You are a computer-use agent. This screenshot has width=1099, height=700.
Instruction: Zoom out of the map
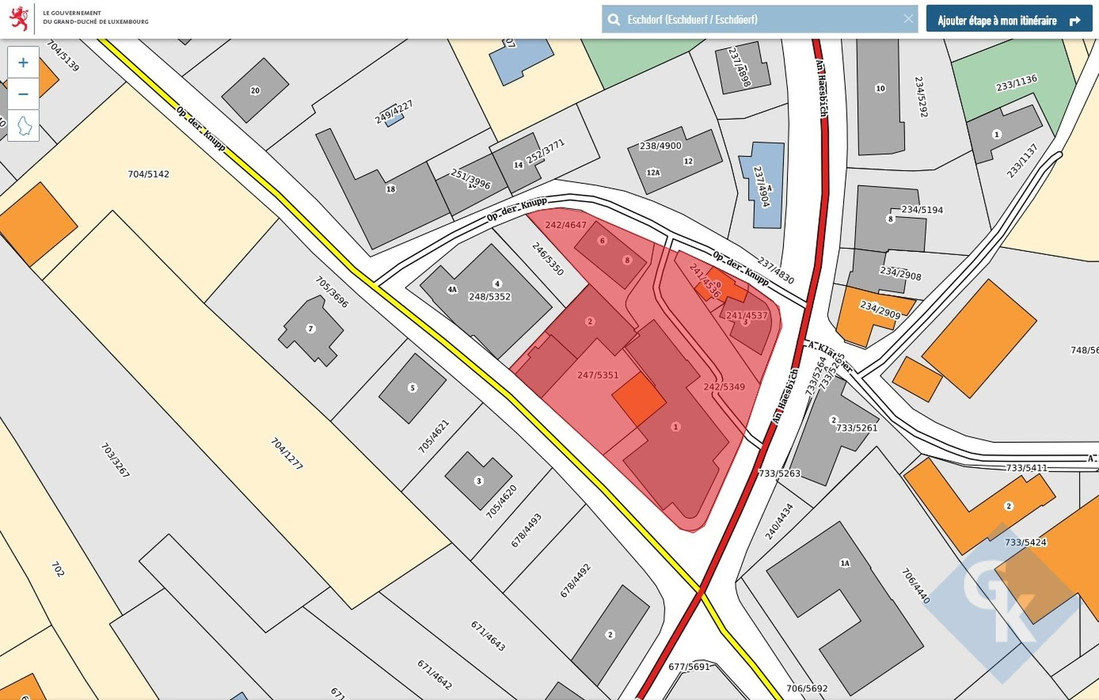23,93
